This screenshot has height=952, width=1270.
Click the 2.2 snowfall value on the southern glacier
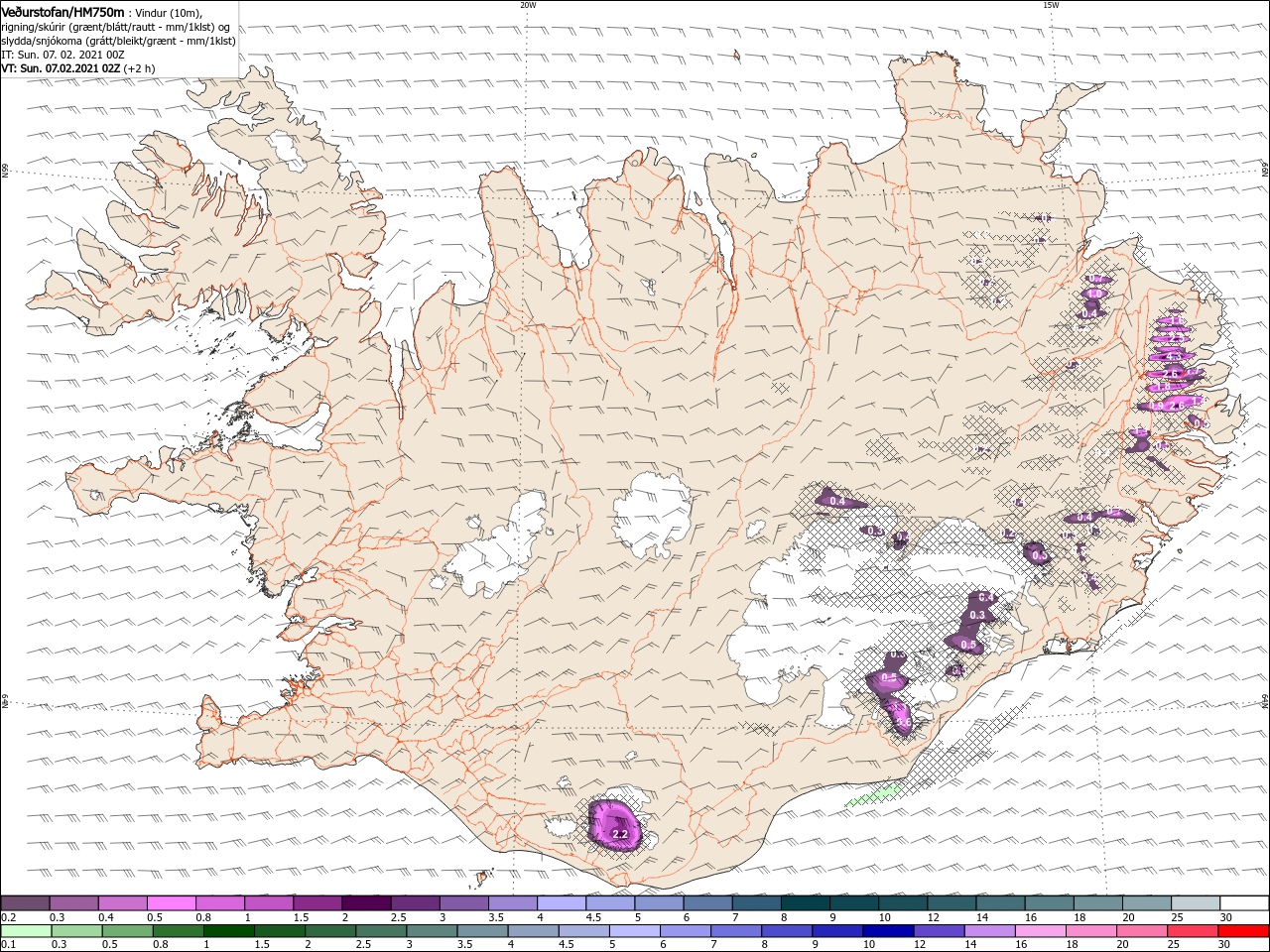pos(621,835)
